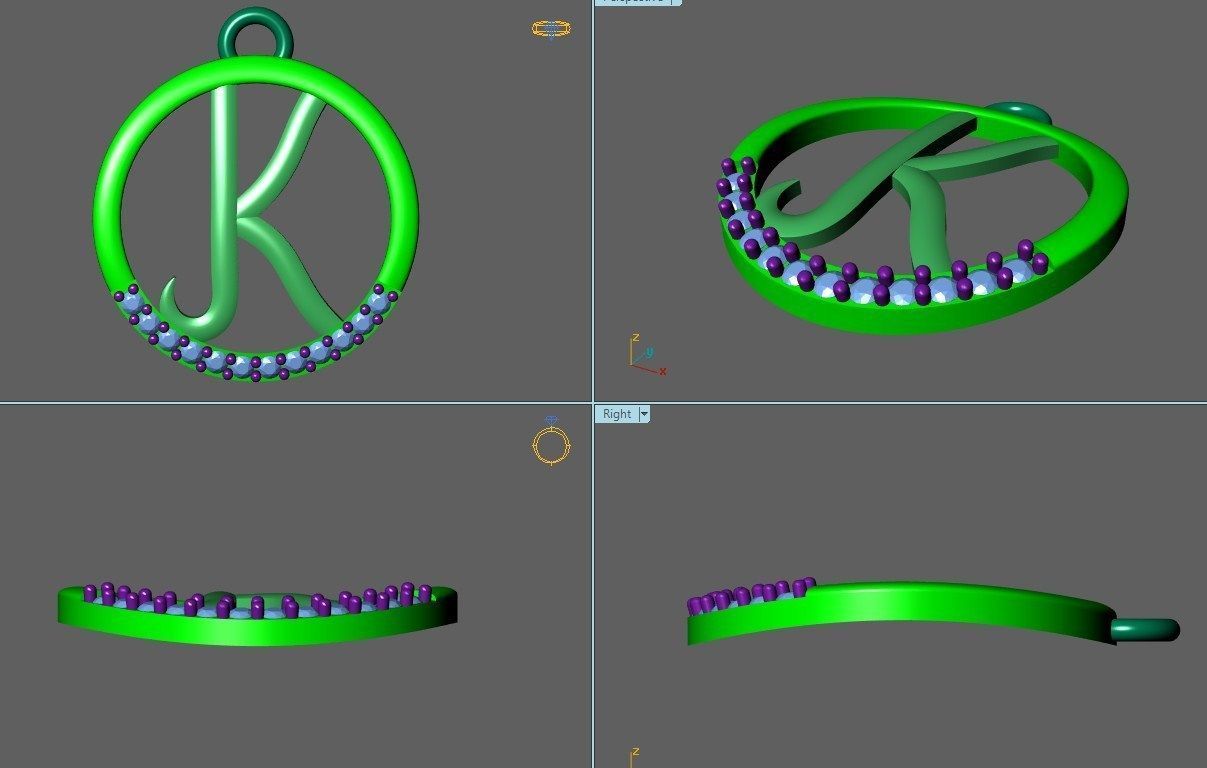Open the Right viewport dropdown arrow

pyautogui.click(x=644, y=414)
